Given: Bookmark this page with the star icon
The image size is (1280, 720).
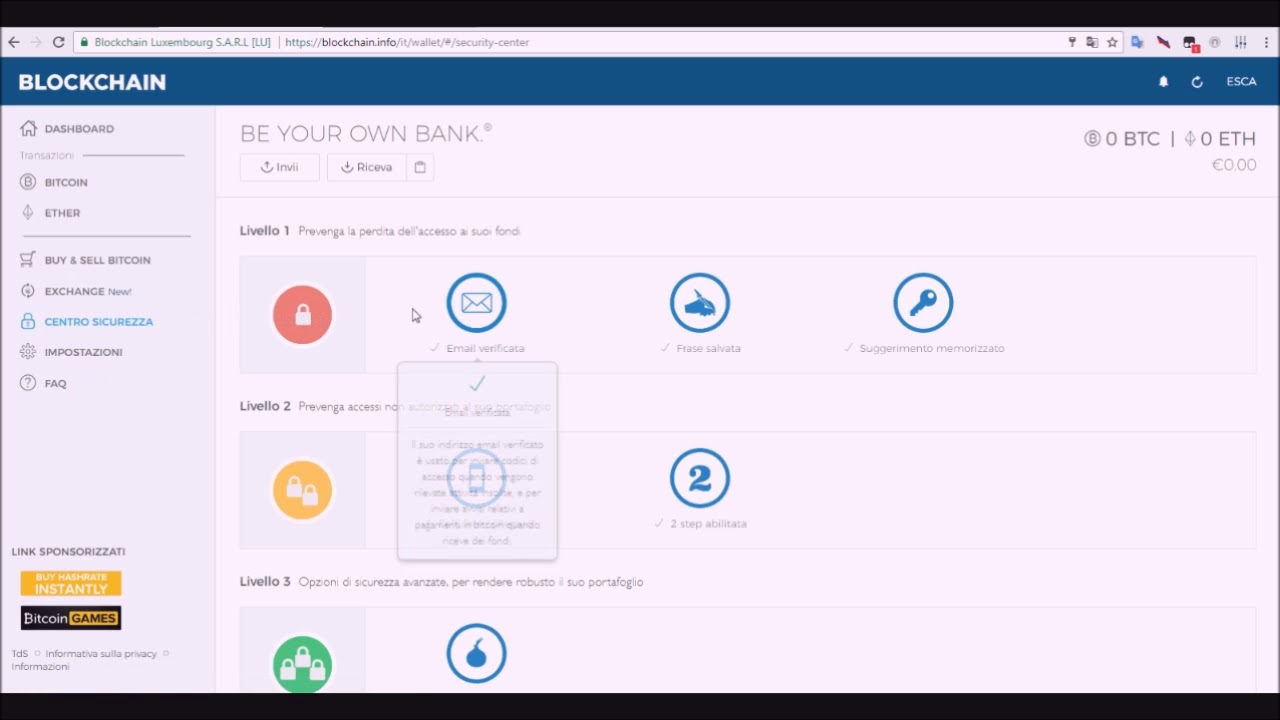Looking at the screenshot, I should click(1112, 42).
